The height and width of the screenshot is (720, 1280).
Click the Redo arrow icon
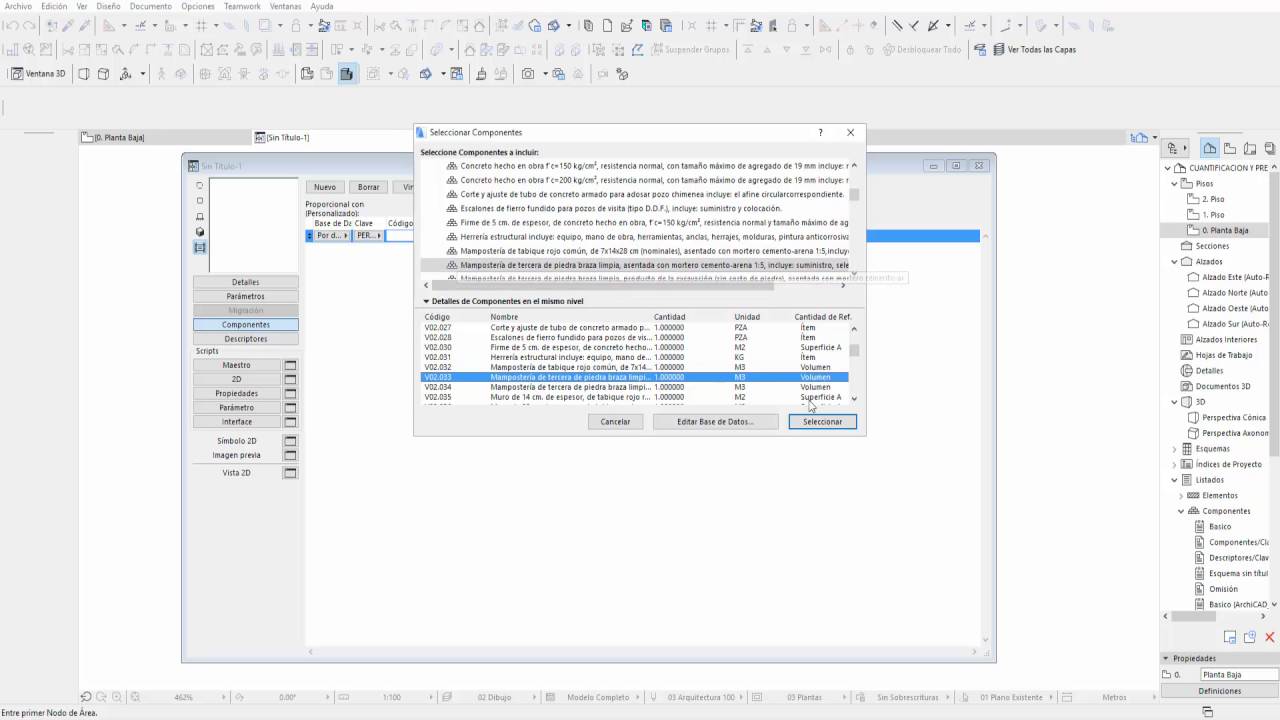click(29, 25)
